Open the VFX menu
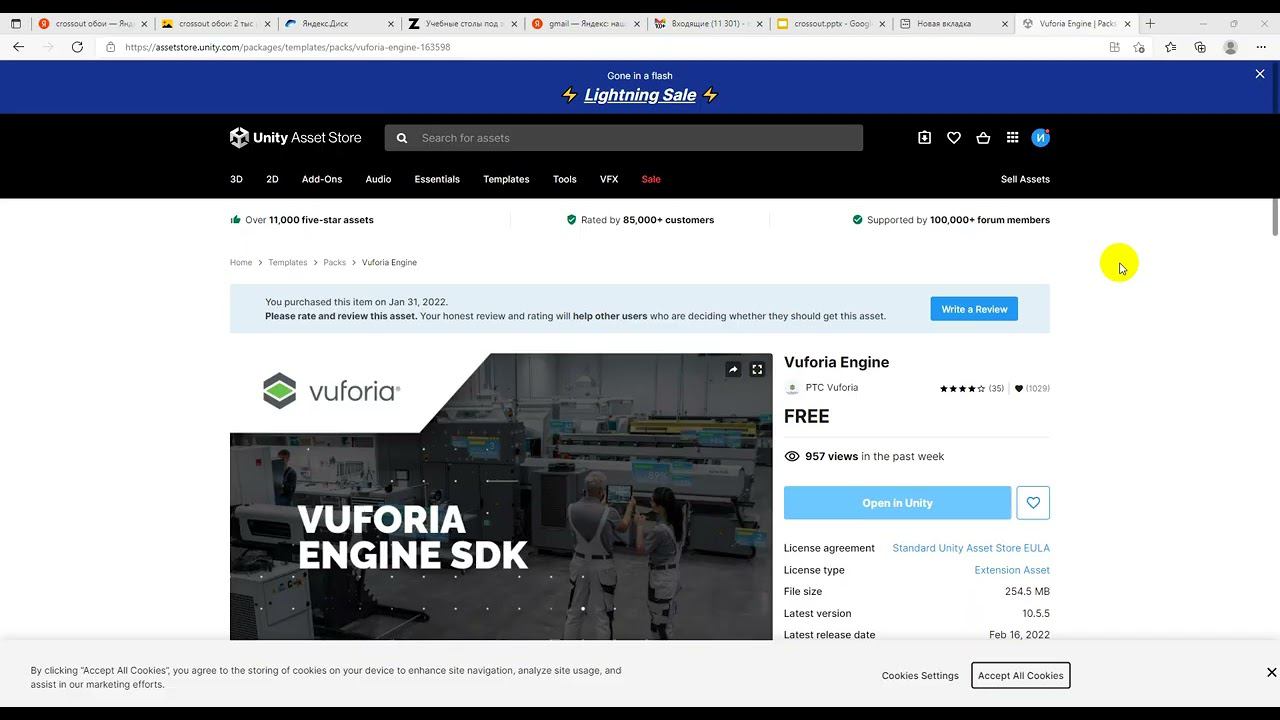 (609, 179)
